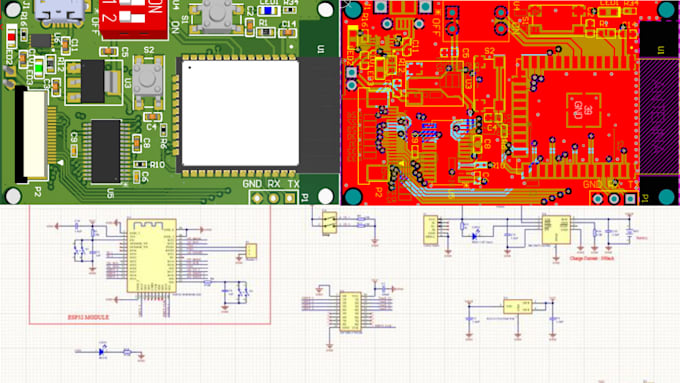Click the C14 capacitor in 3D view
Screen dimensions: 680x383
tap(287, 33)
